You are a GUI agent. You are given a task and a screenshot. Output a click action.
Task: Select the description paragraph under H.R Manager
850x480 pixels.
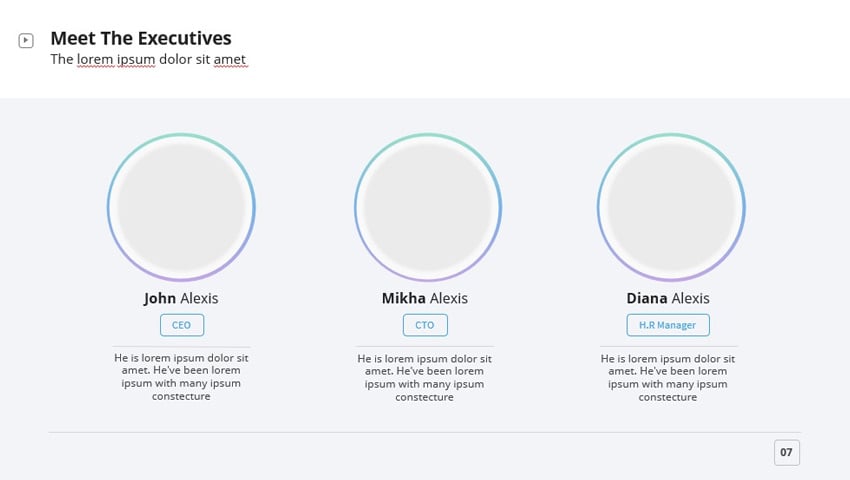point(668,377)
